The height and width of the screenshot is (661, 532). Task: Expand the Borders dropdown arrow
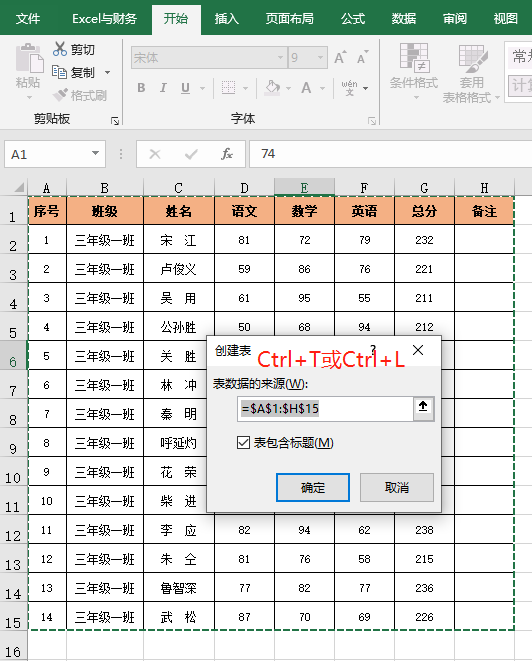(245, 88)
